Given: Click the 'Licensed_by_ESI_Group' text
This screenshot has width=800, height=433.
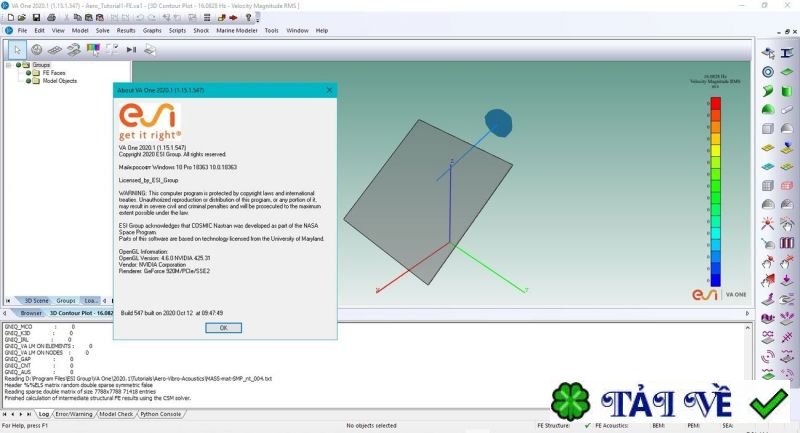Looking at the screenshot, I should click(x=148, y=180).
